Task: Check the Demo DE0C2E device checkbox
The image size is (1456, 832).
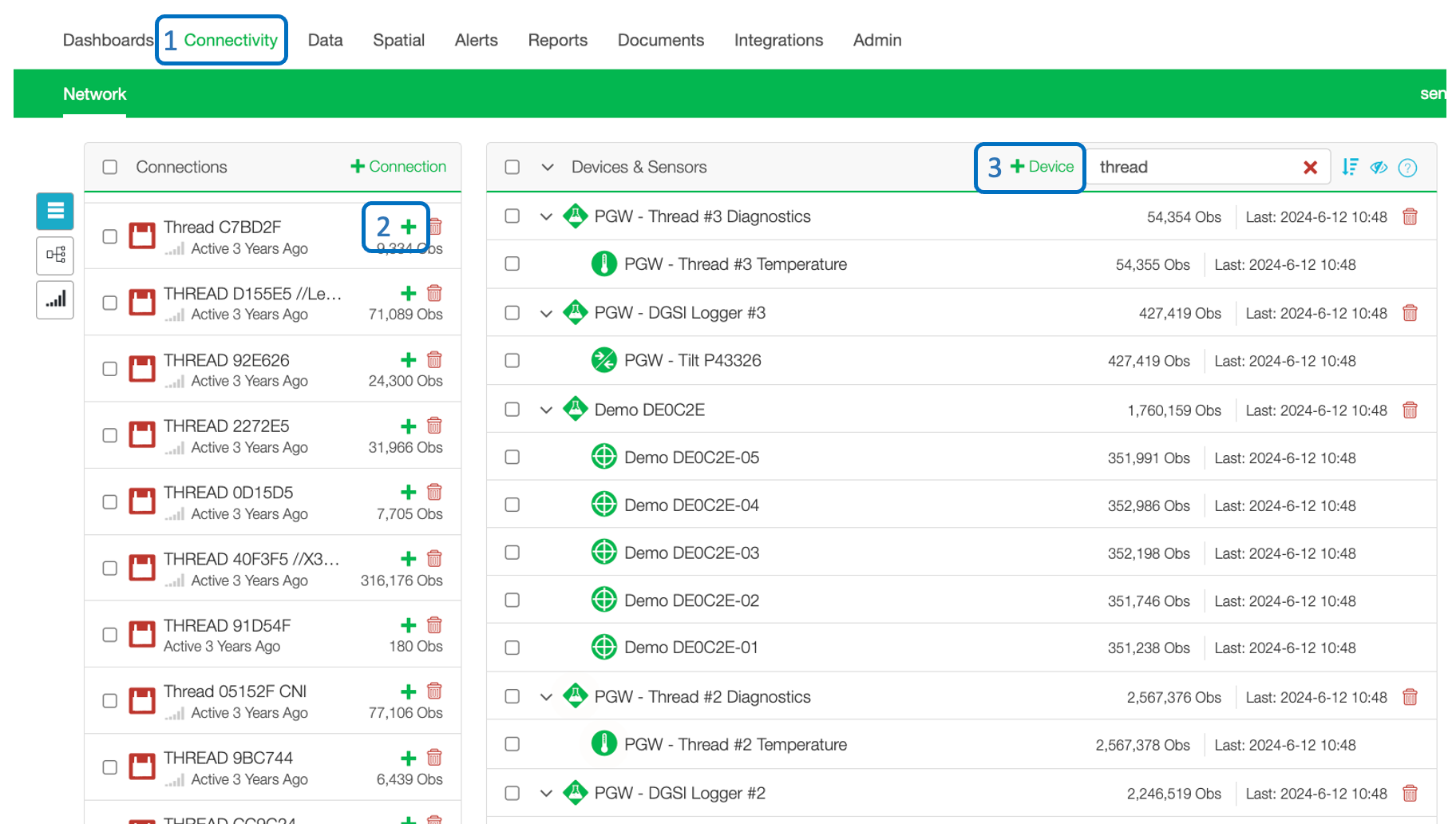Action: 512,409
